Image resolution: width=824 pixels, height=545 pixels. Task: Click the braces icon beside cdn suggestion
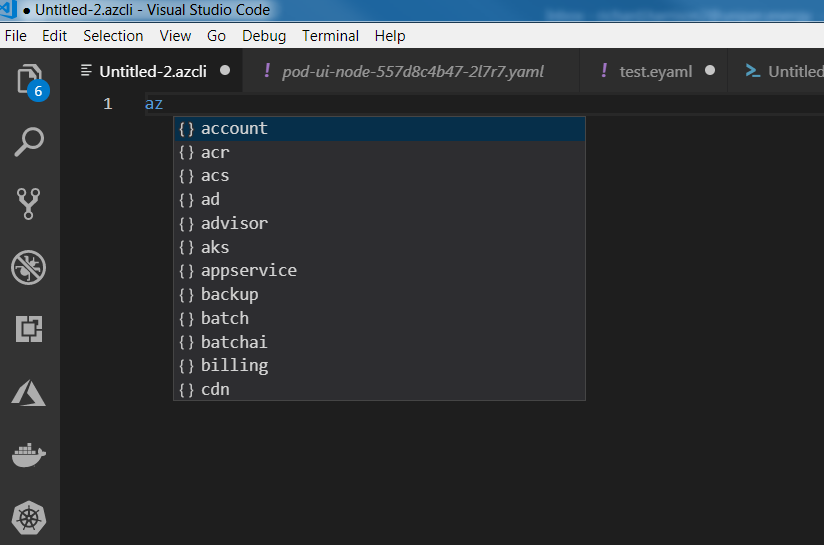point(186,389)
